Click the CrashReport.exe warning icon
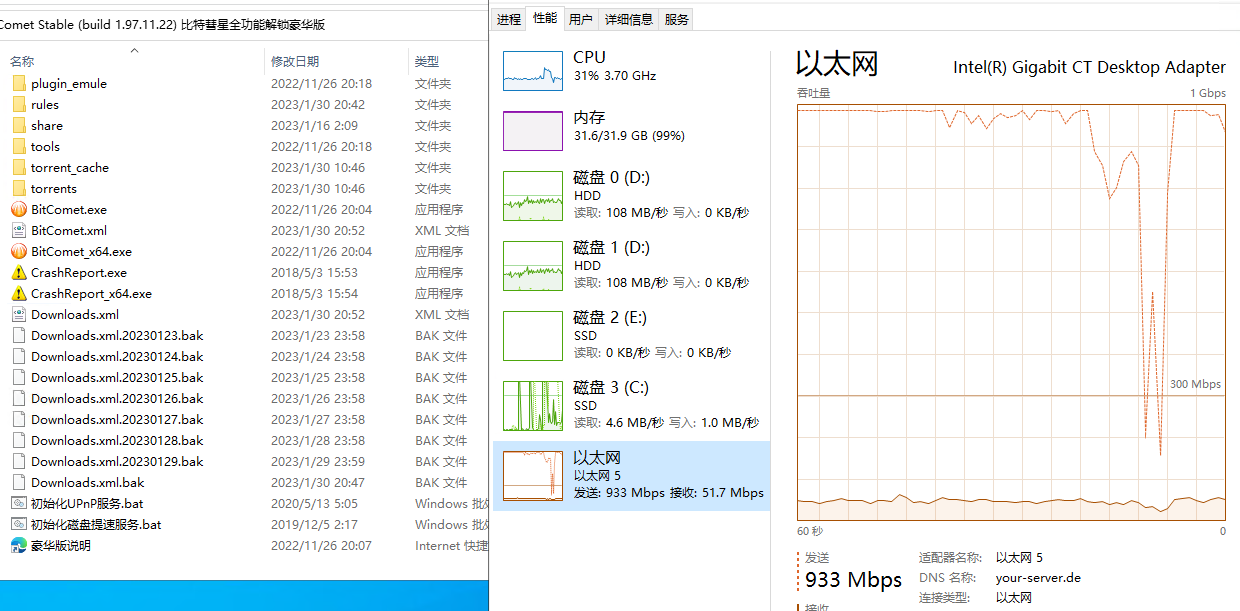1240x611 pixels. coord(19,273)
